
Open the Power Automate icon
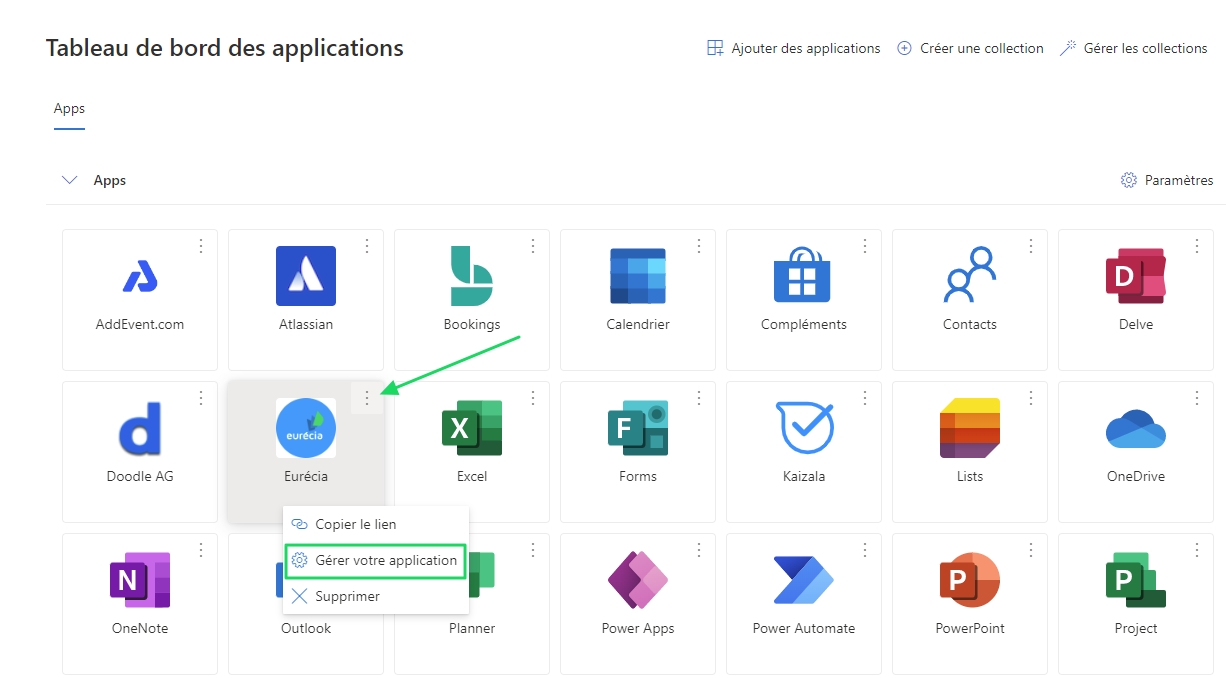click(804, 580)
